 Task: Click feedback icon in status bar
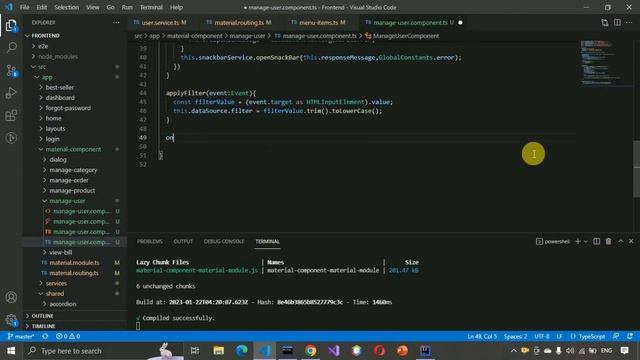[616, 336]
